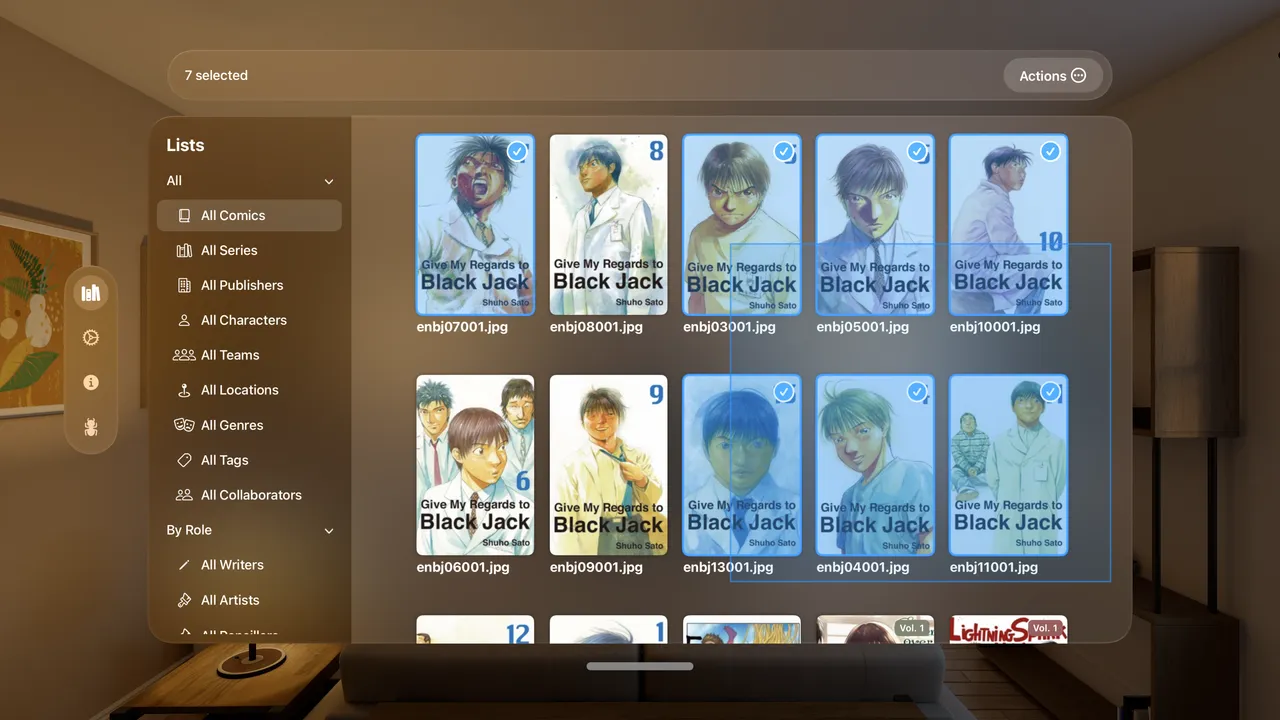This screenshot has width=1280, height=720.
Task: Click the group icon beside All Teams
Action: pos(184,355)
